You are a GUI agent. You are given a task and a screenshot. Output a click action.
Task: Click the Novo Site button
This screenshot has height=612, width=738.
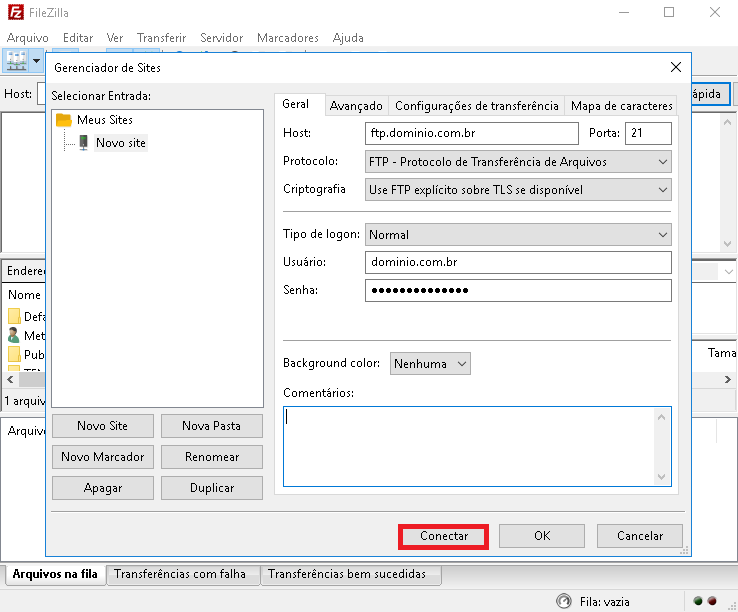click(103, 426)
